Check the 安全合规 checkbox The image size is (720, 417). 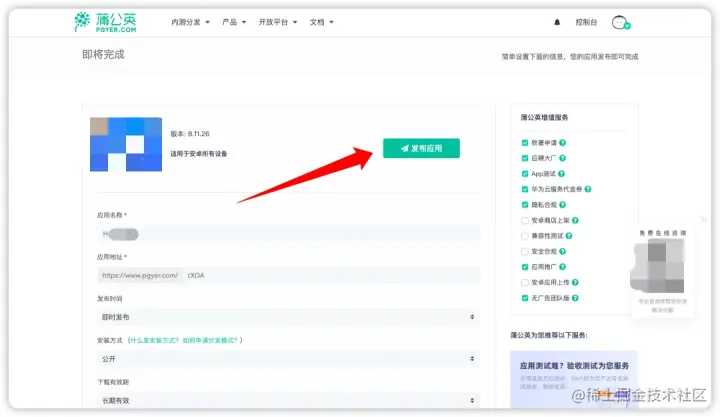point(525,251)
